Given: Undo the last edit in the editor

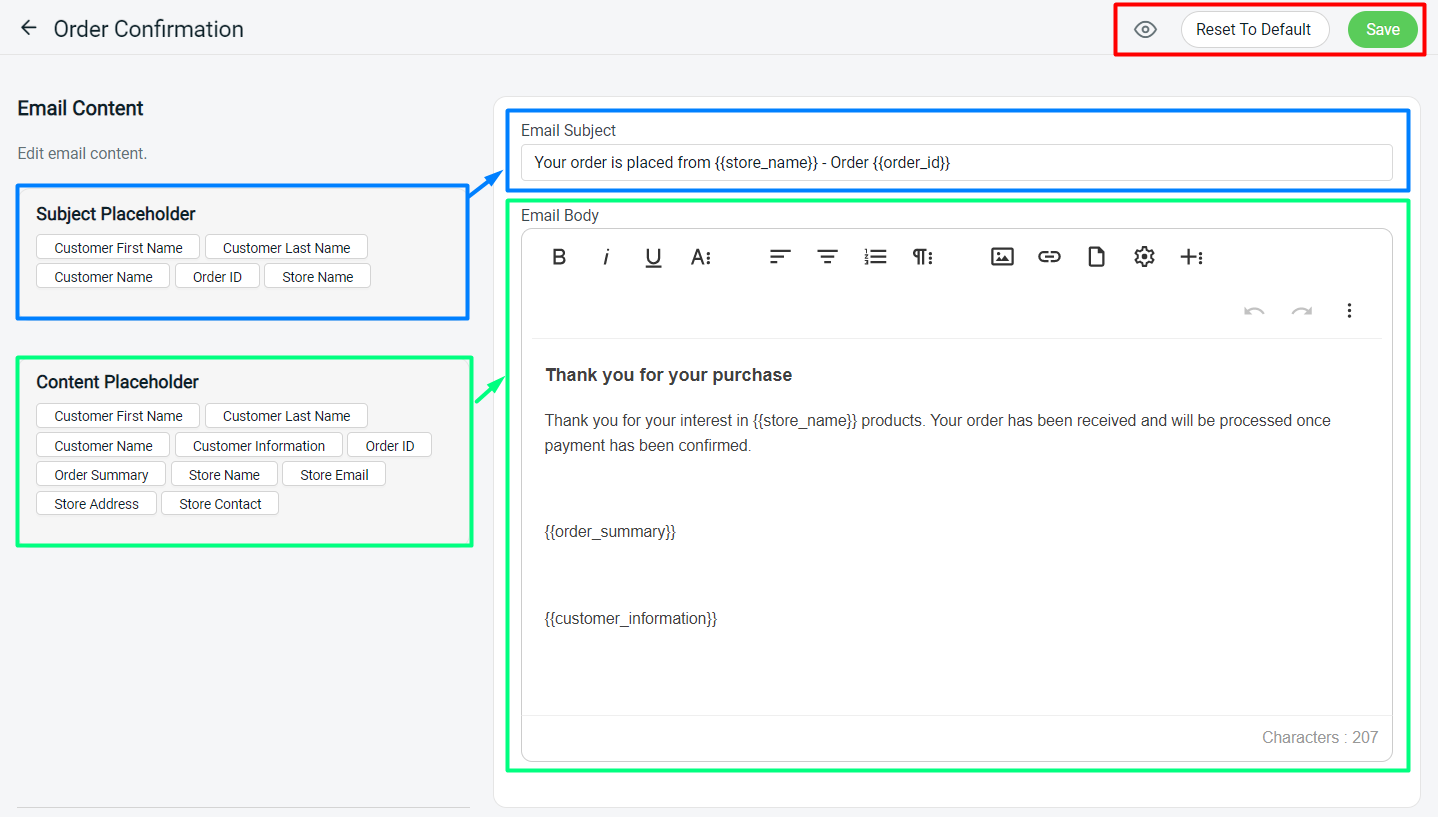Looking at the screenshot, I should tap(1254, 311).
